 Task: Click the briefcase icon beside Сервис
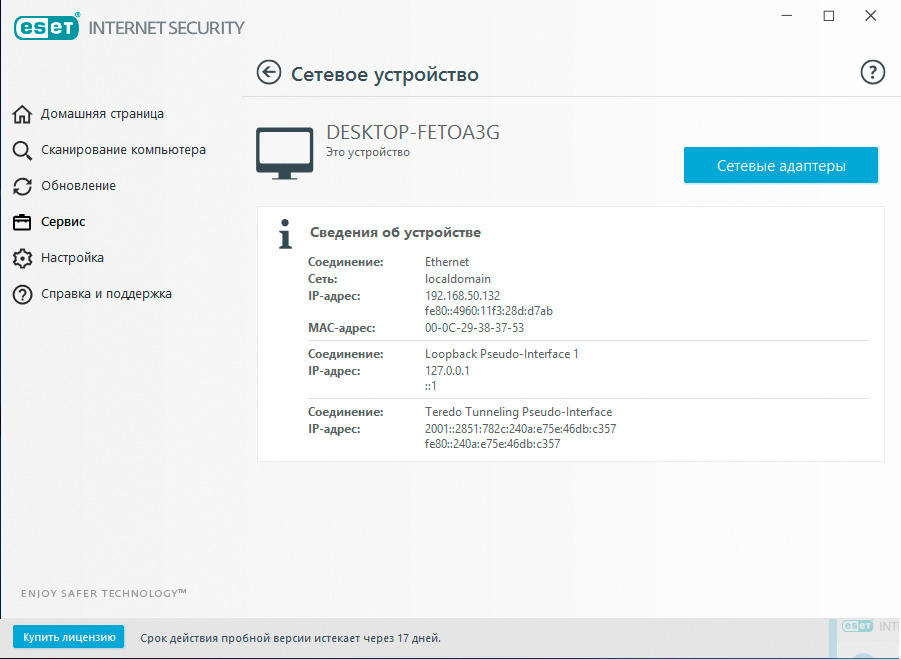coord(22,222)
